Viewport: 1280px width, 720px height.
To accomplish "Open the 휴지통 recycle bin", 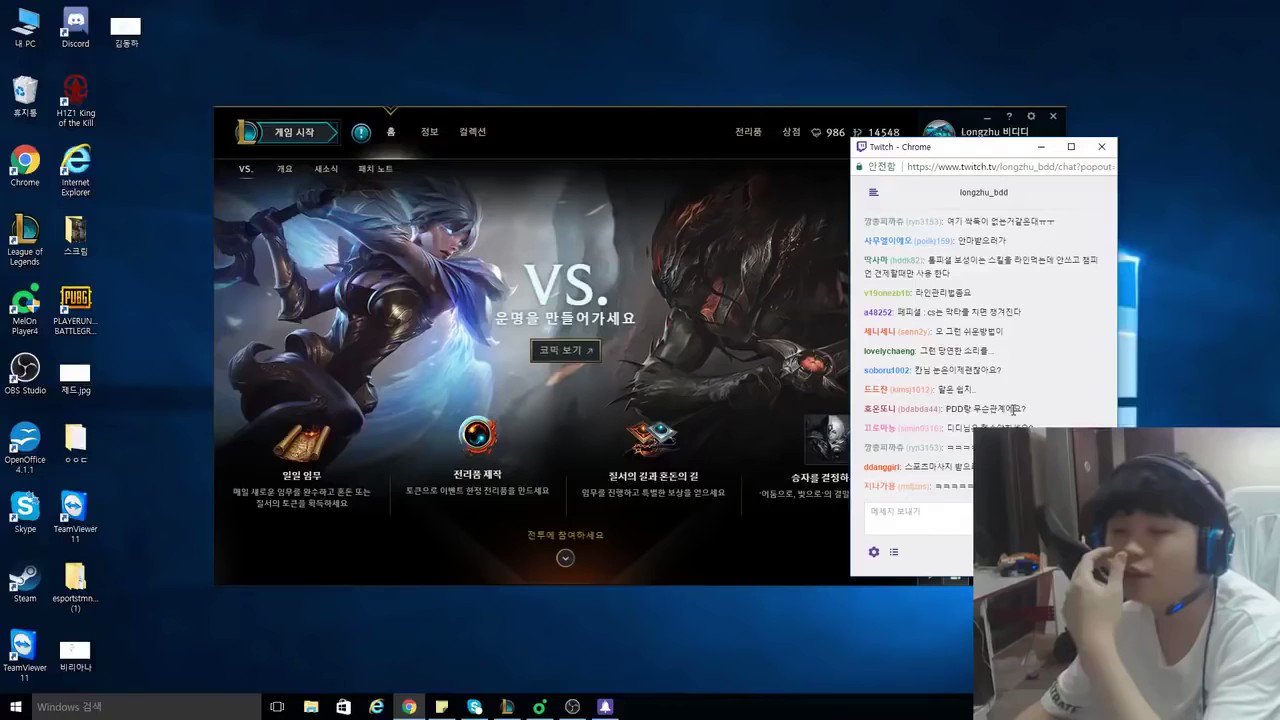I will pos(25,97).
